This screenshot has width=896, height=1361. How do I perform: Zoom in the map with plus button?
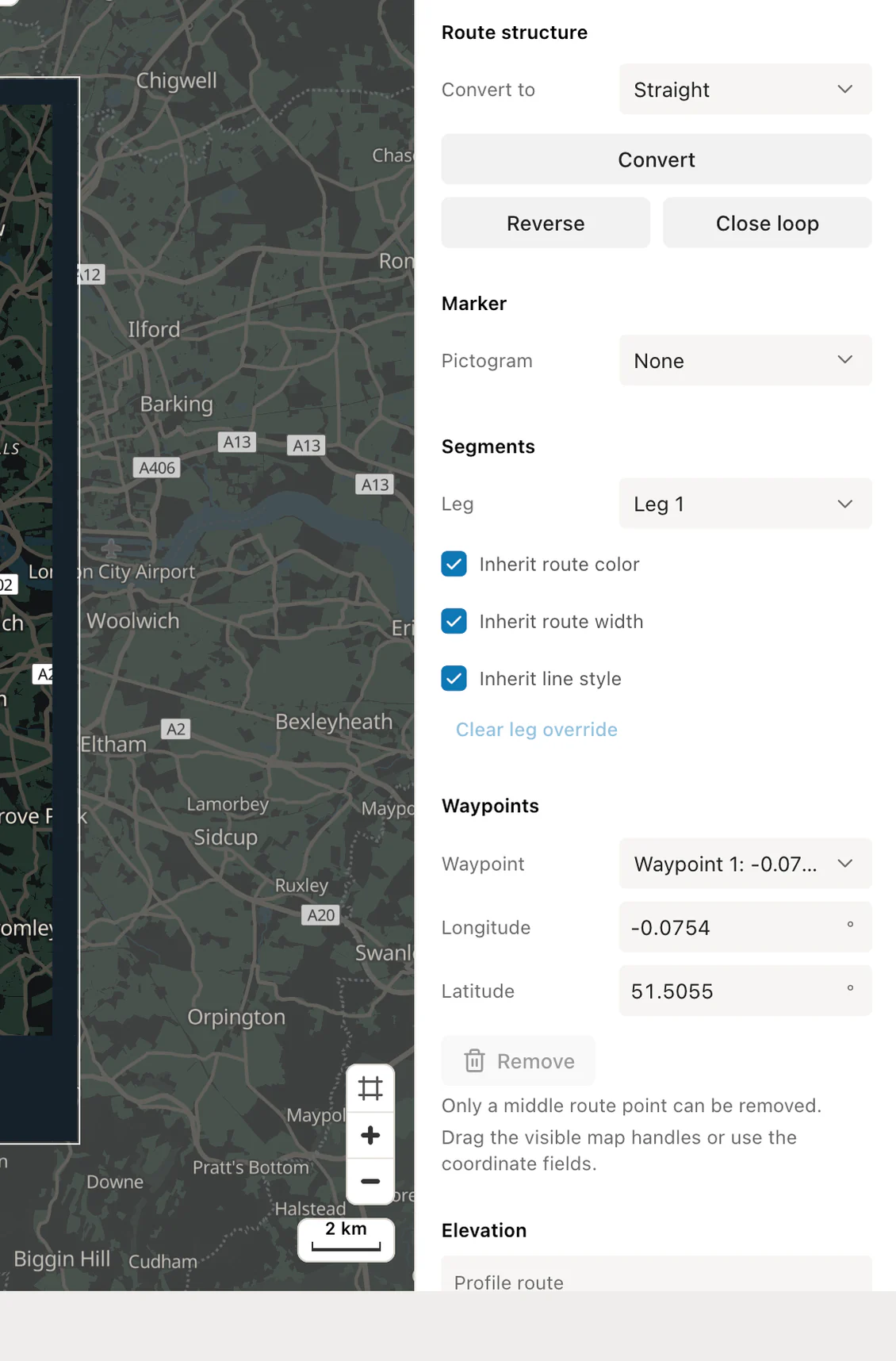click(x=370, y=1135)
